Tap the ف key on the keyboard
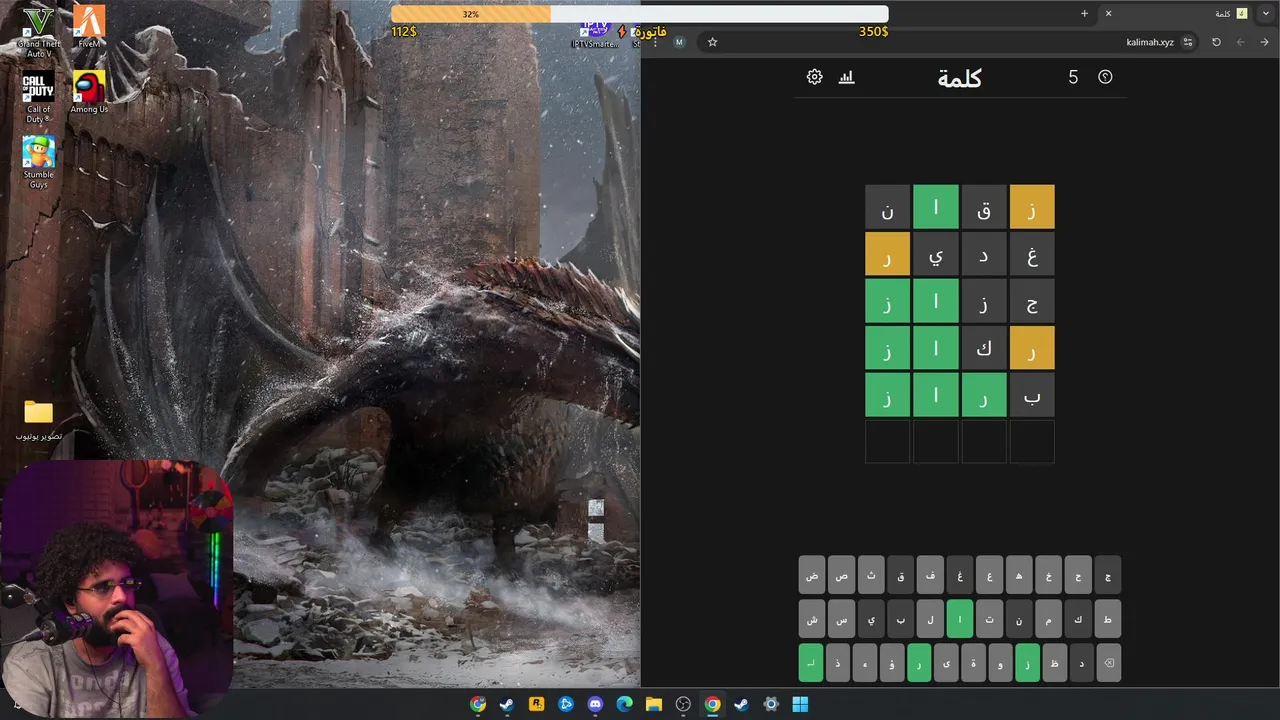 [x=930, y=575]
